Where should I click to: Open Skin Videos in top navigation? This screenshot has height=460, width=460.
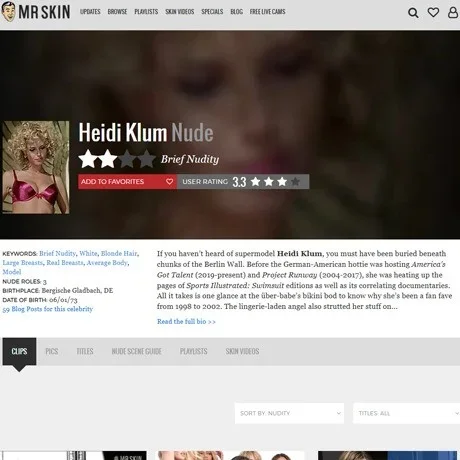[180, 12]
